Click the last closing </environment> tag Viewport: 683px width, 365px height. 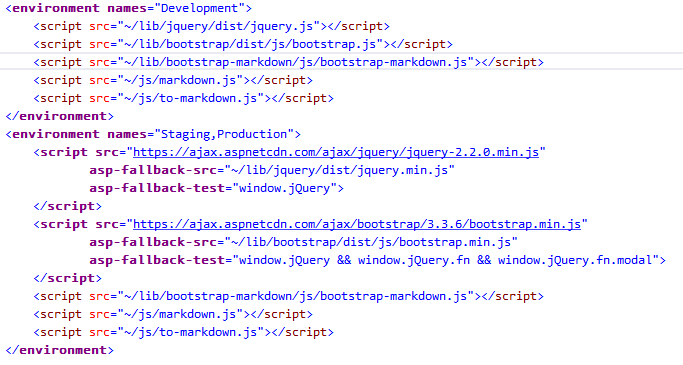(x=59, y=350)
